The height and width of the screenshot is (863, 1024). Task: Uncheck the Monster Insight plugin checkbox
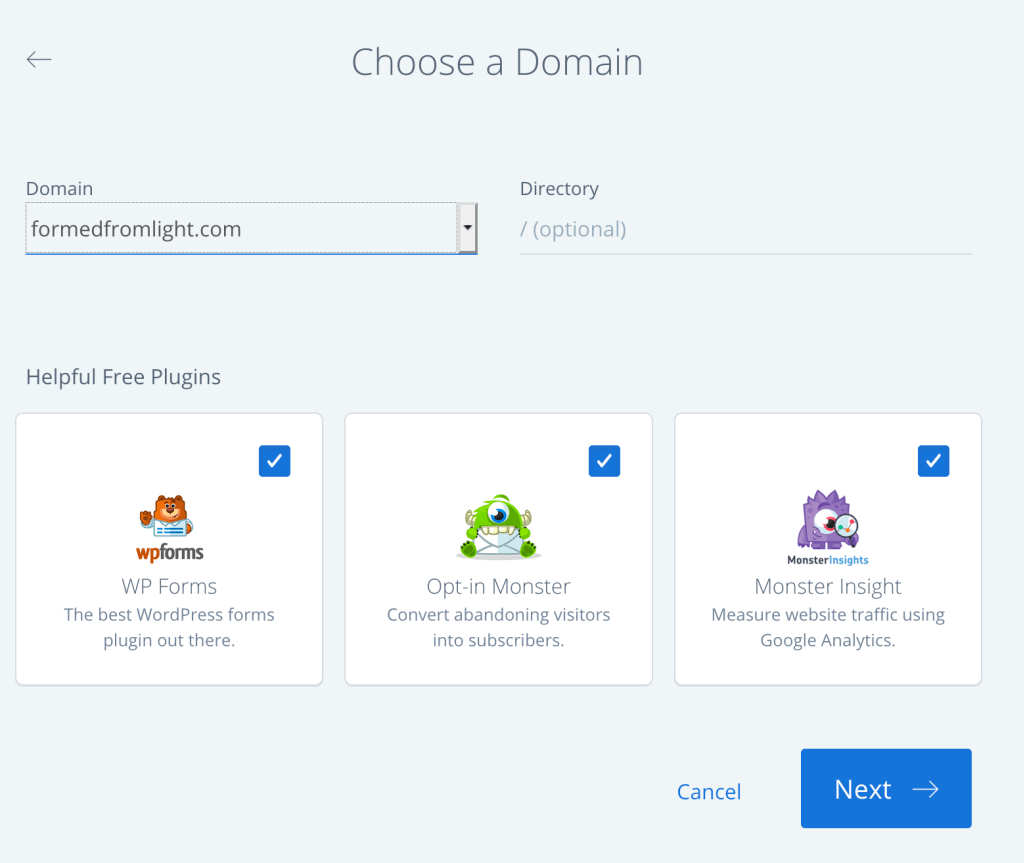click(933, 461)
